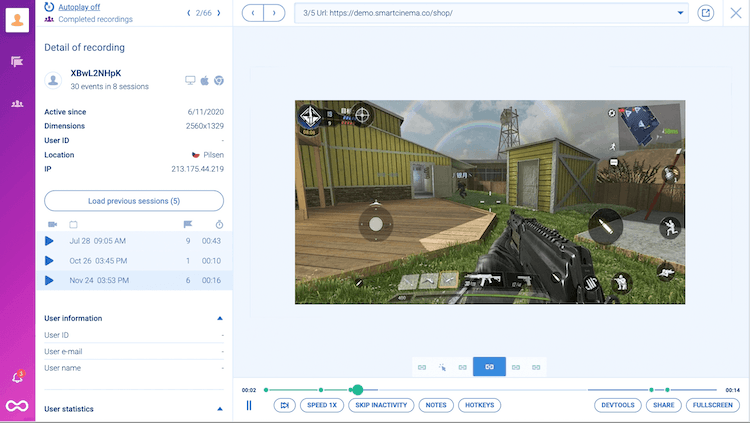
Task: Click the SHARE button
Action: point(663,405)
